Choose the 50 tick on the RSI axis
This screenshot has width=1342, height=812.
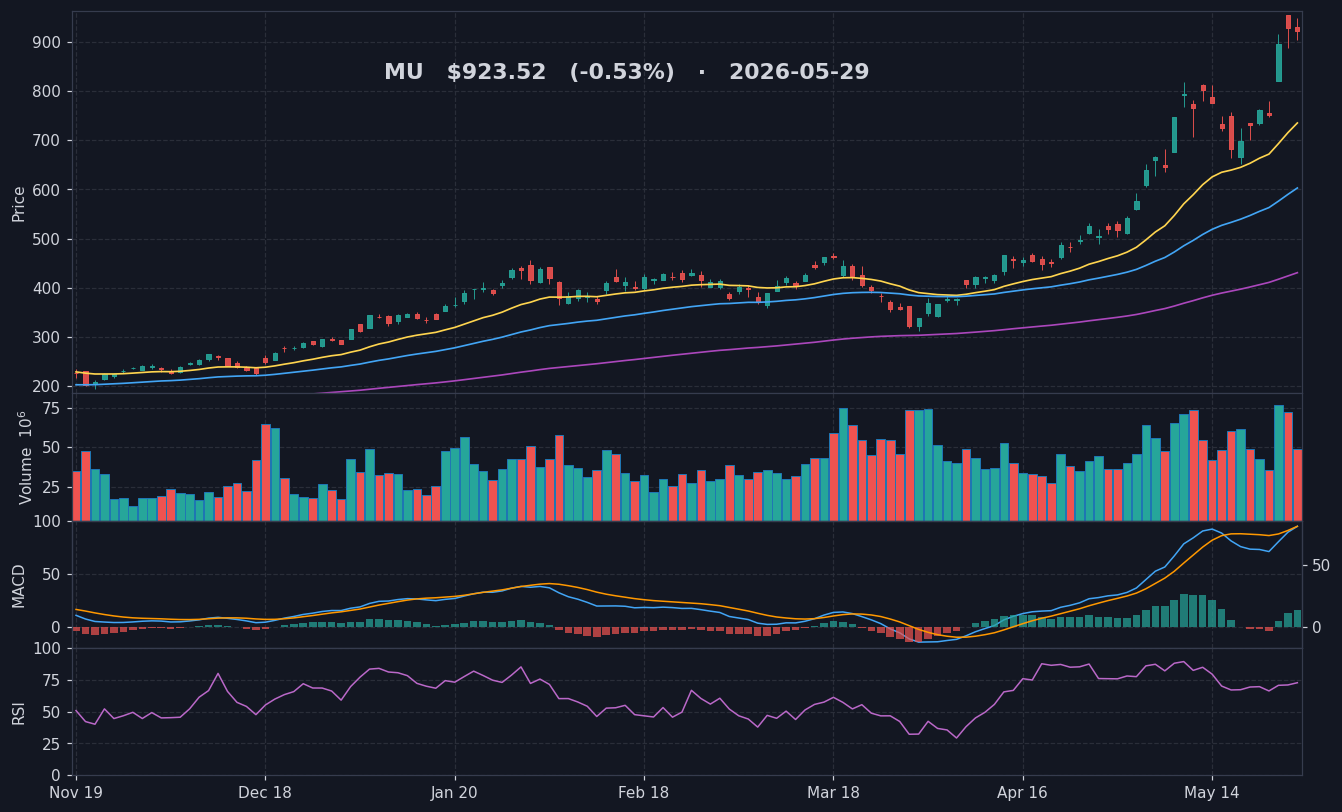(52, 712)
